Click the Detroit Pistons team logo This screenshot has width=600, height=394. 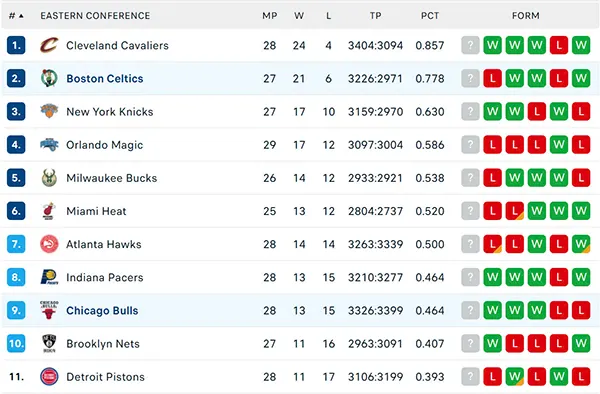tap(49, 377)
